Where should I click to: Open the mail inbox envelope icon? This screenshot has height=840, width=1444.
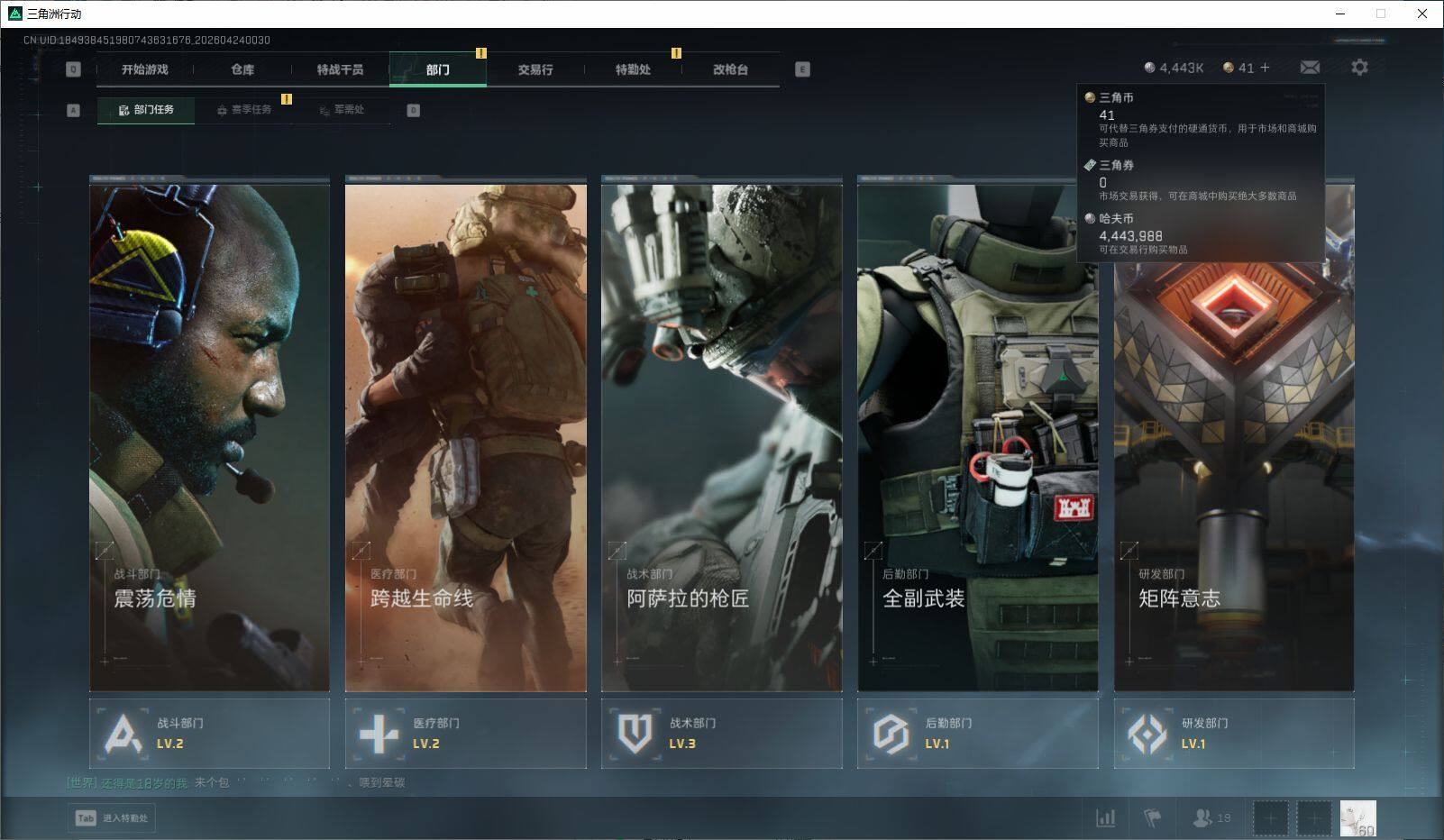[1310, 68]
